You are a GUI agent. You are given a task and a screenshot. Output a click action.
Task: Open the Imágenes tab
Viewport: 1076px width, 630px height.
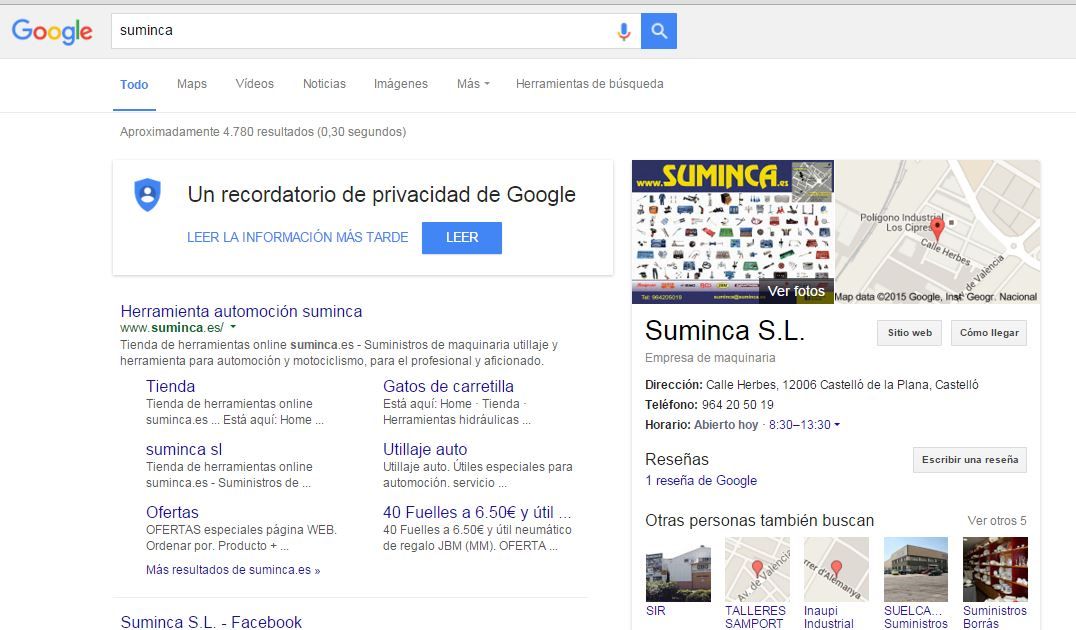(x=401, y=84)
